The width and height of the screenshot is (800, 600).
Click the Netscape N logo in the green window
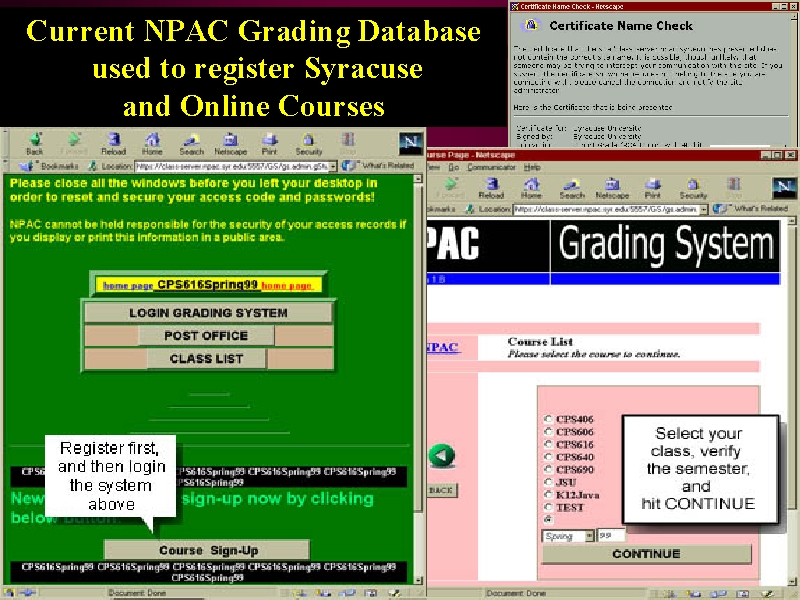410,142
